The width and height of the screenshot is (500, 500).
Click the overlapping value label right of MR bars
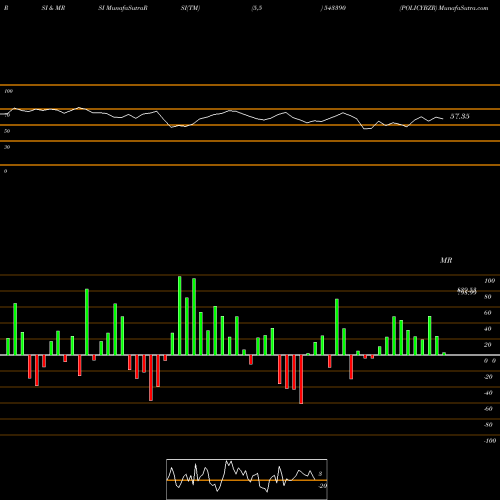coord(467,291)
